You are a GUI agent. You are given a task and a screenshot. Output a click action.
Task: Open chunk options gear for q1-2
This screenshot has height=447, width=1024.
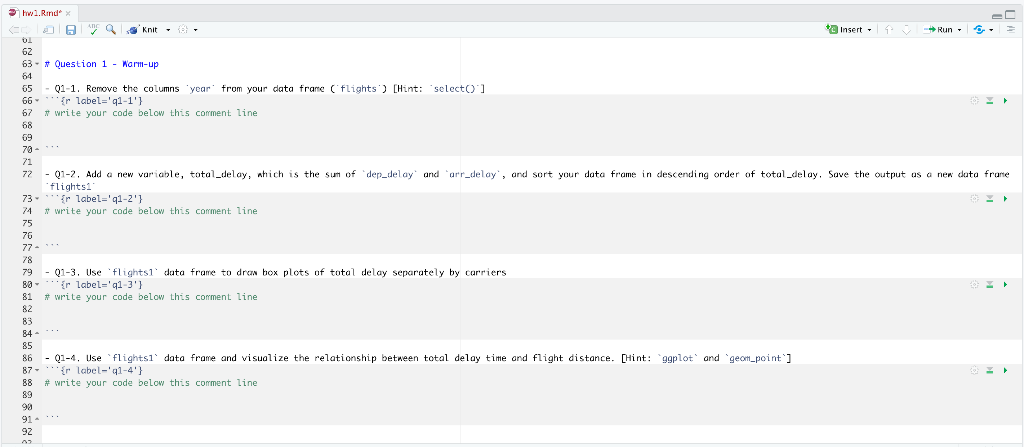pyautogui.click(x=974, y=199)
